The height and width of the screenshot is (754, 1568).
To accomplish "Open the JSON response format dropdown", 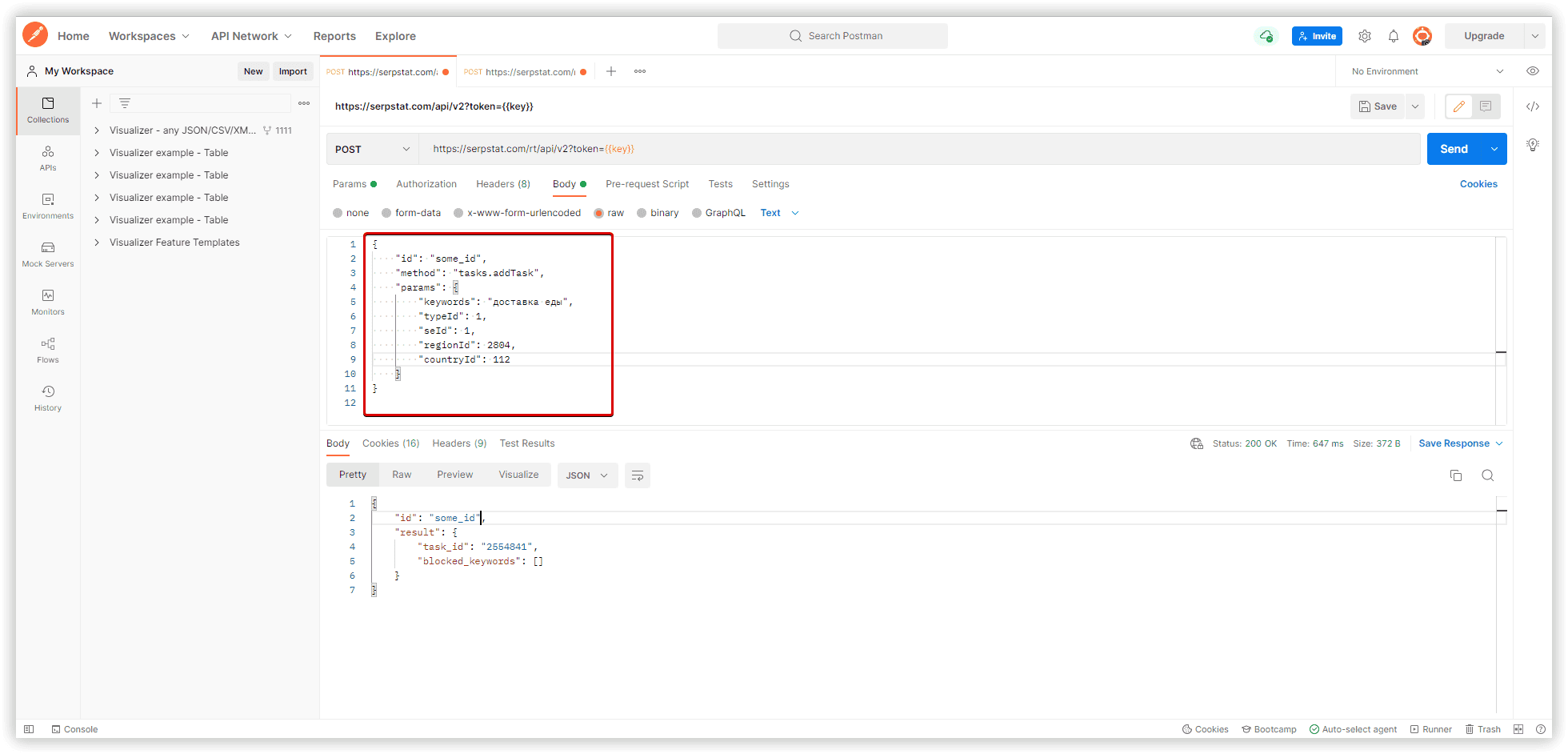I will tap(587, 475).
